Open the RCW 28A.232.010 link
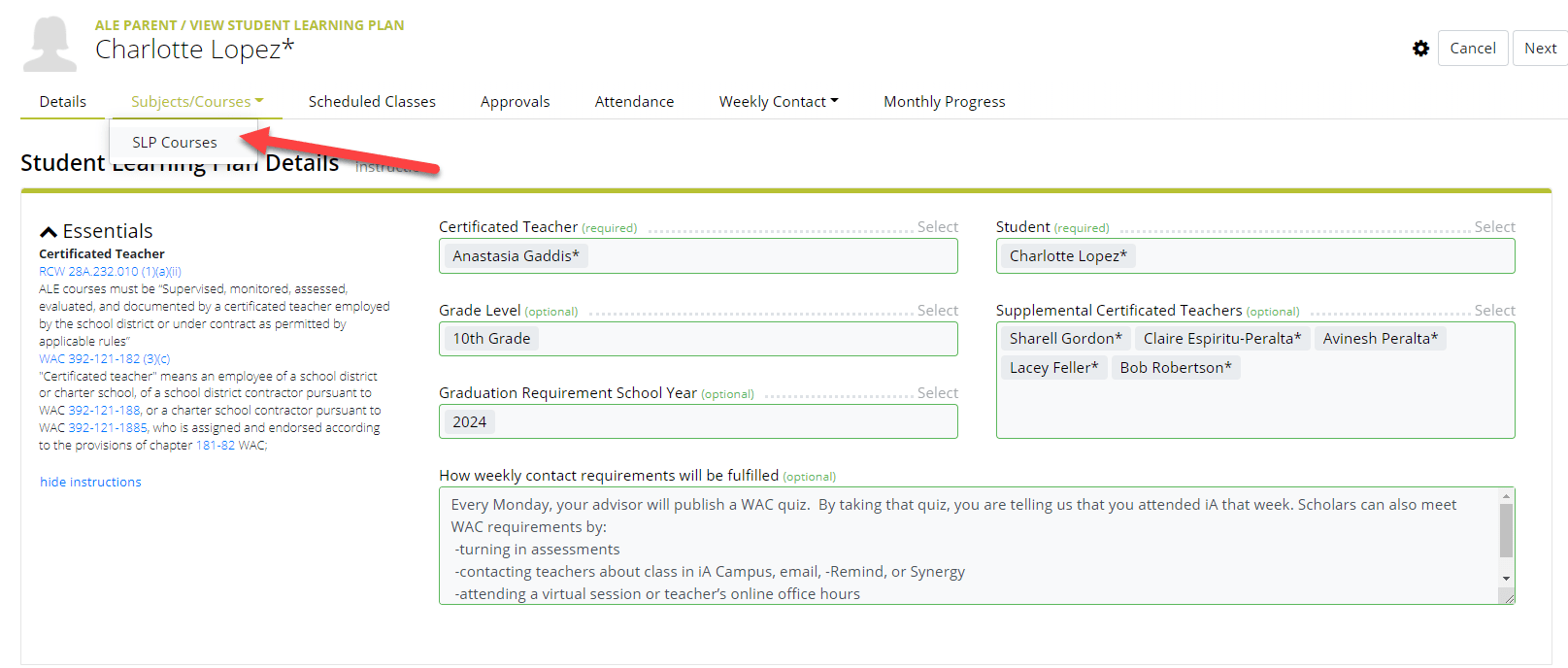This screenshot has width=1568, height=668. pyautogui.click(x=109, y=271)
